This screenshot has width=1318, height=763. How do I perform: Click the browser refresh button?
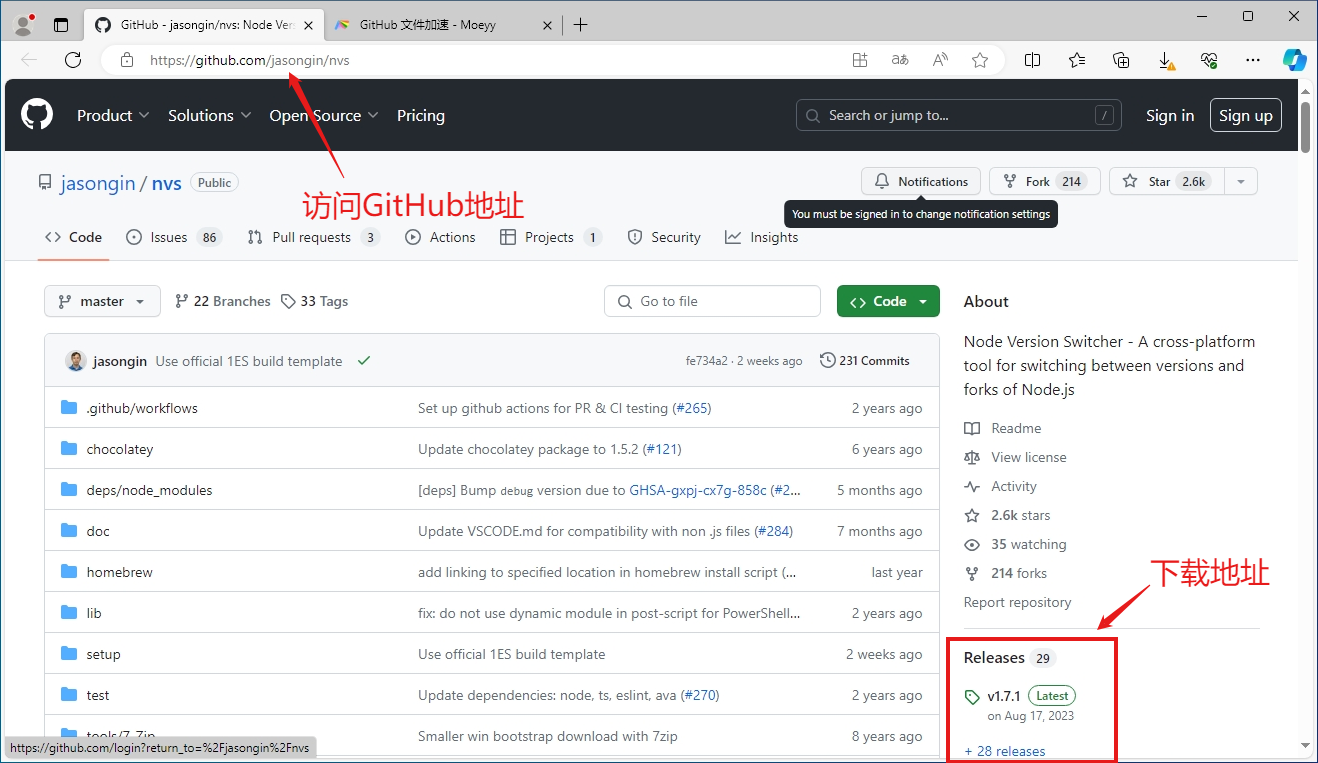[x=73, y=60]
